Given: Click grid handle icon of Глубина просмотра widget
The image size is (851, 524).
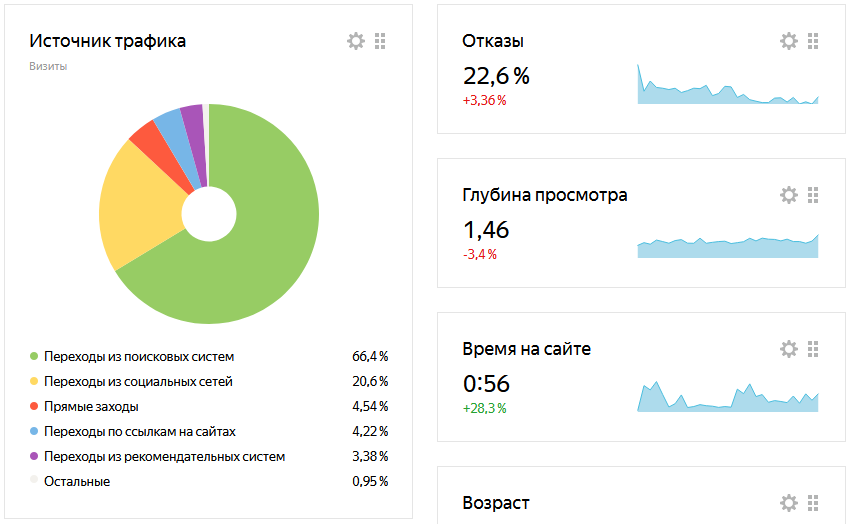Looking at the screenshot, I should tap(812, 194).
